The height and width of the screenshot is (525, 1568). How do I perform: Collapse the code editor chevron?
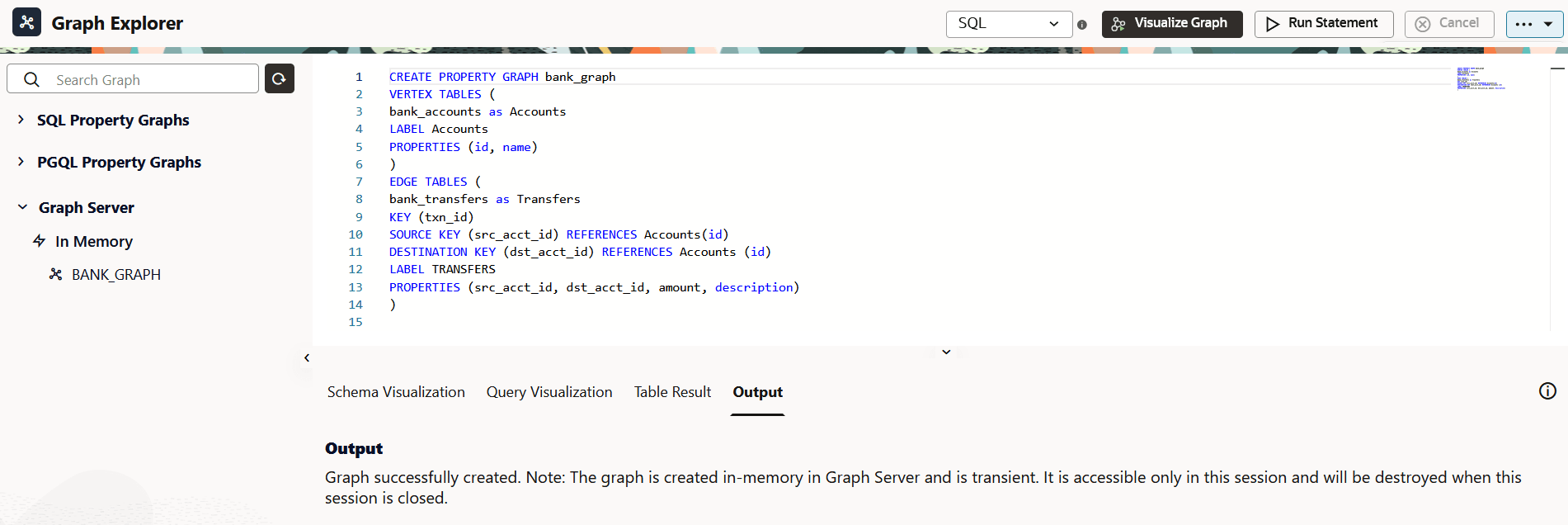pyautogui.click(x=946, y=352)
